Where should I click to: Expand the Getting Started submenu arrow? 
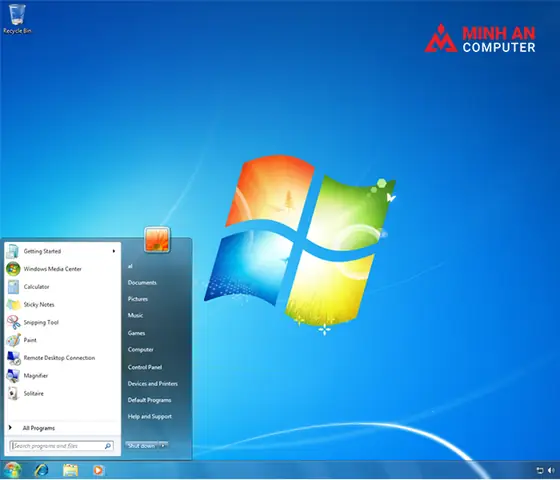(x=114, y=251)
